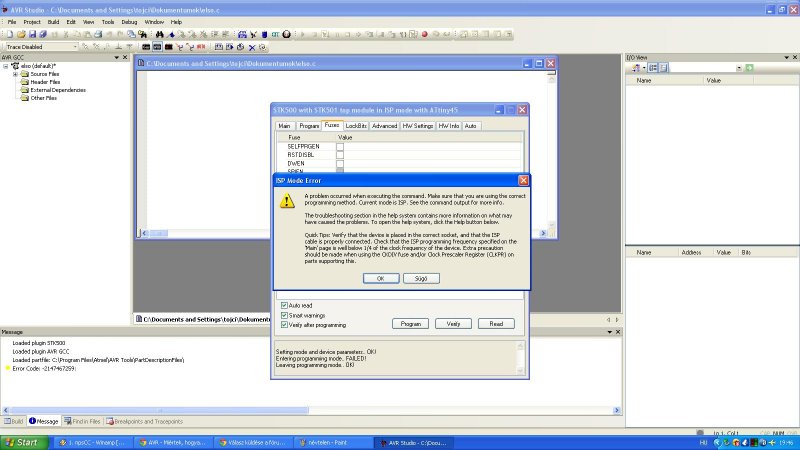This screenshot has width=800, height=450.
Task: Click the blue X icon in second toolbar
Action: pos(252,47)
